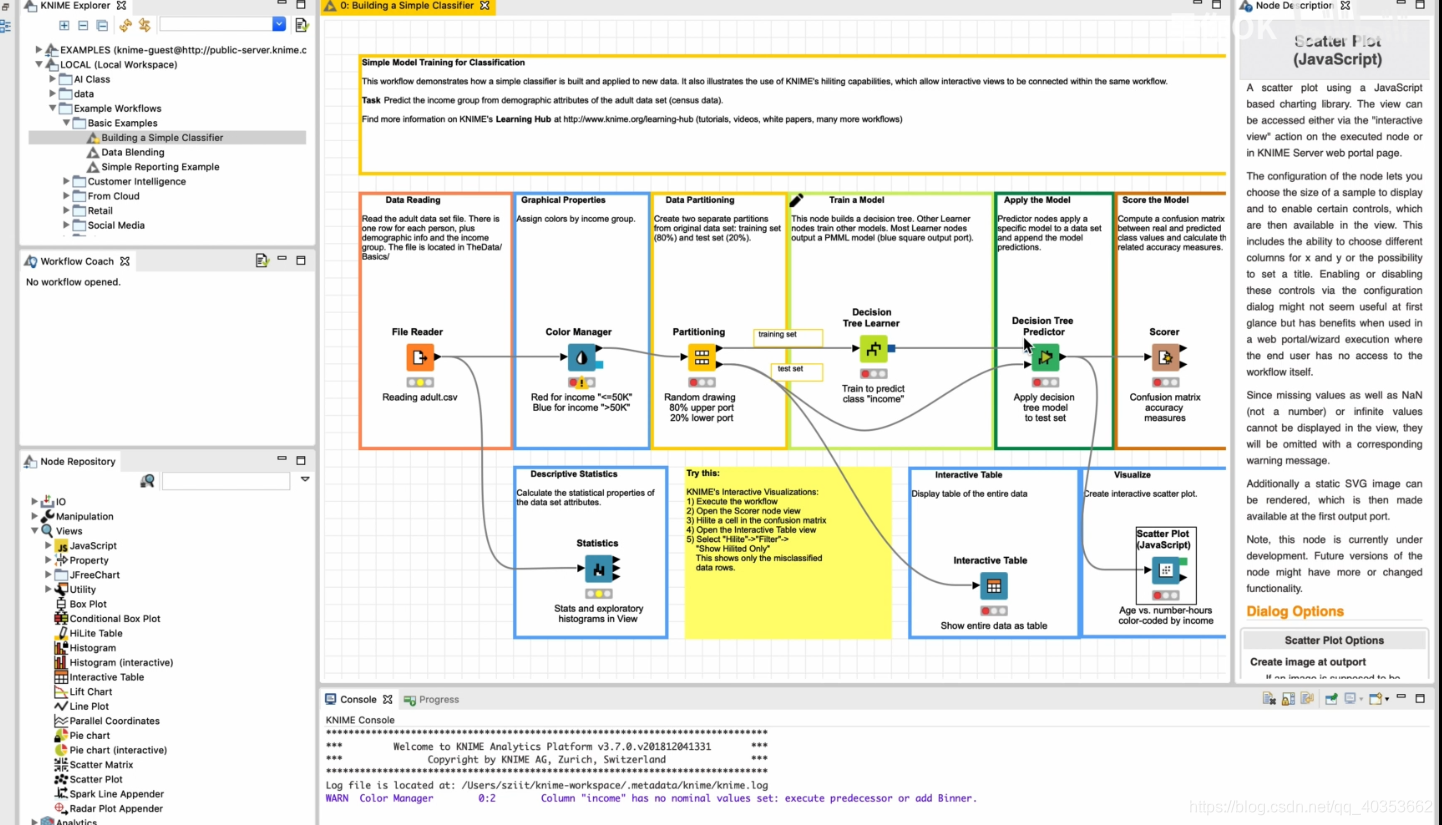
Task: Expand the IO category in repository
Action: tap(34, 502)
